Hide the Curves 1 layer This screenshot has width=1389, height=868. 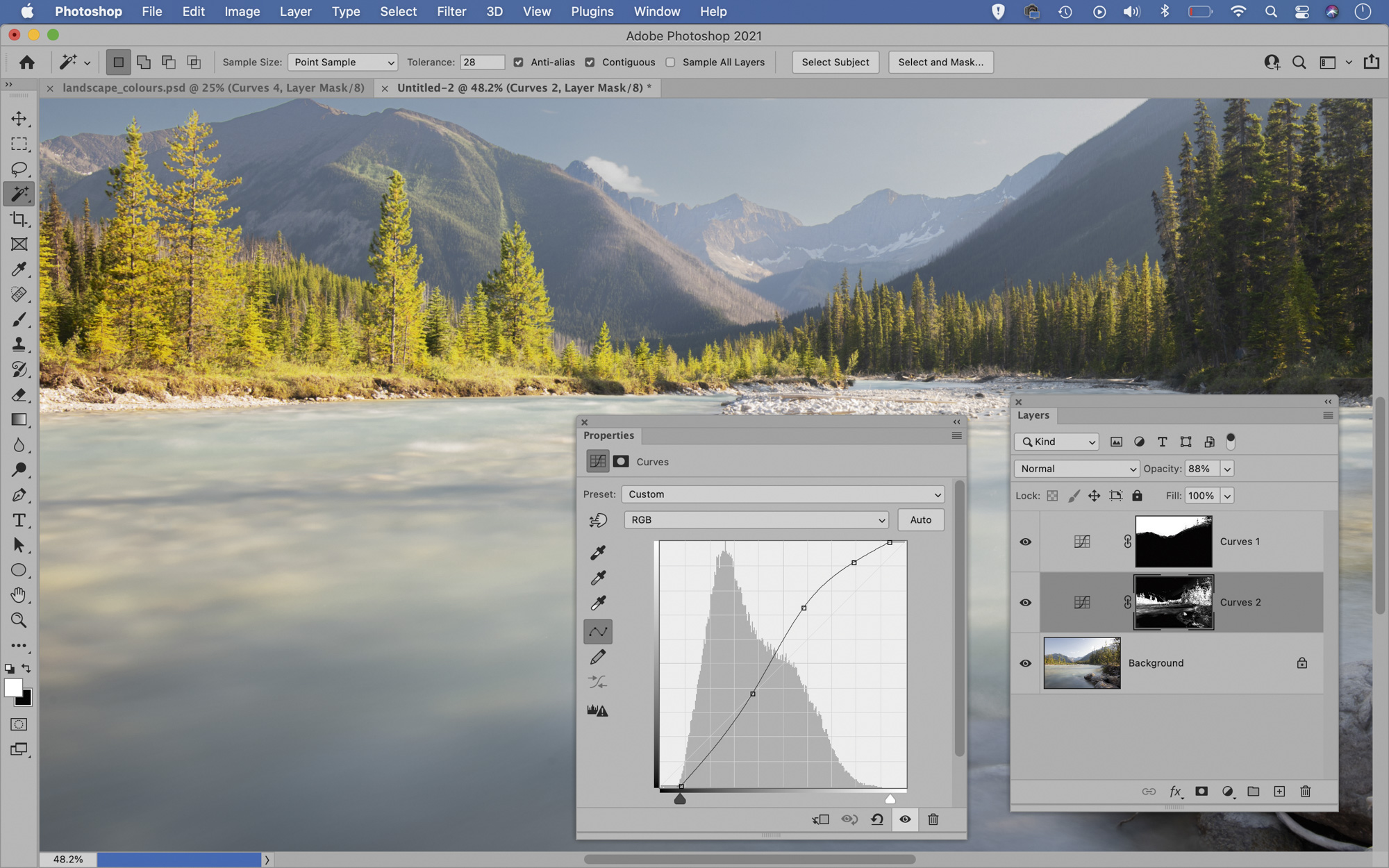point(1025,542)
